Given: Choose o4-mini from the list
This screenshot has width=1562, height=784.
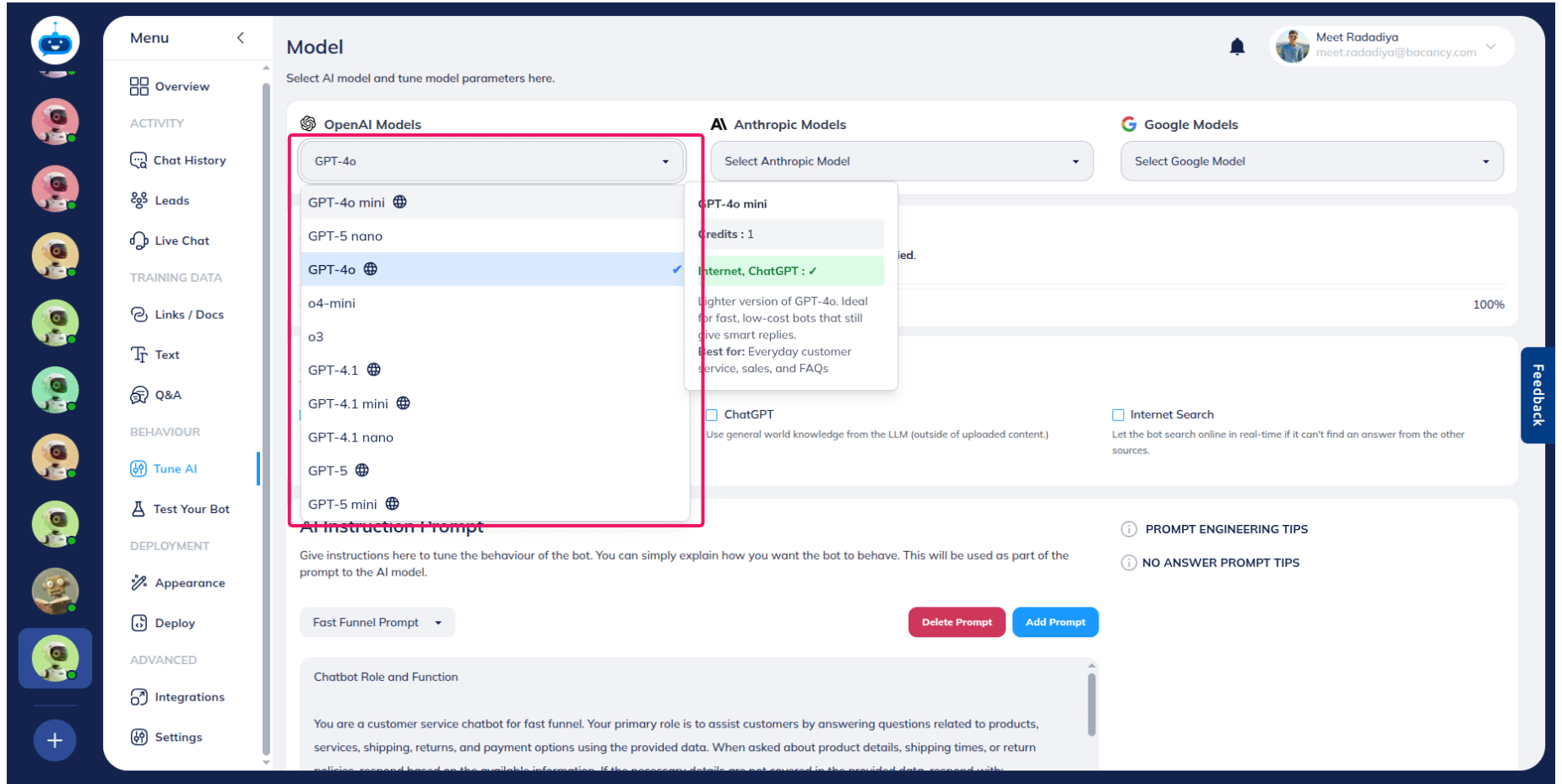Looking at the screenshot, I should point(493,303).
